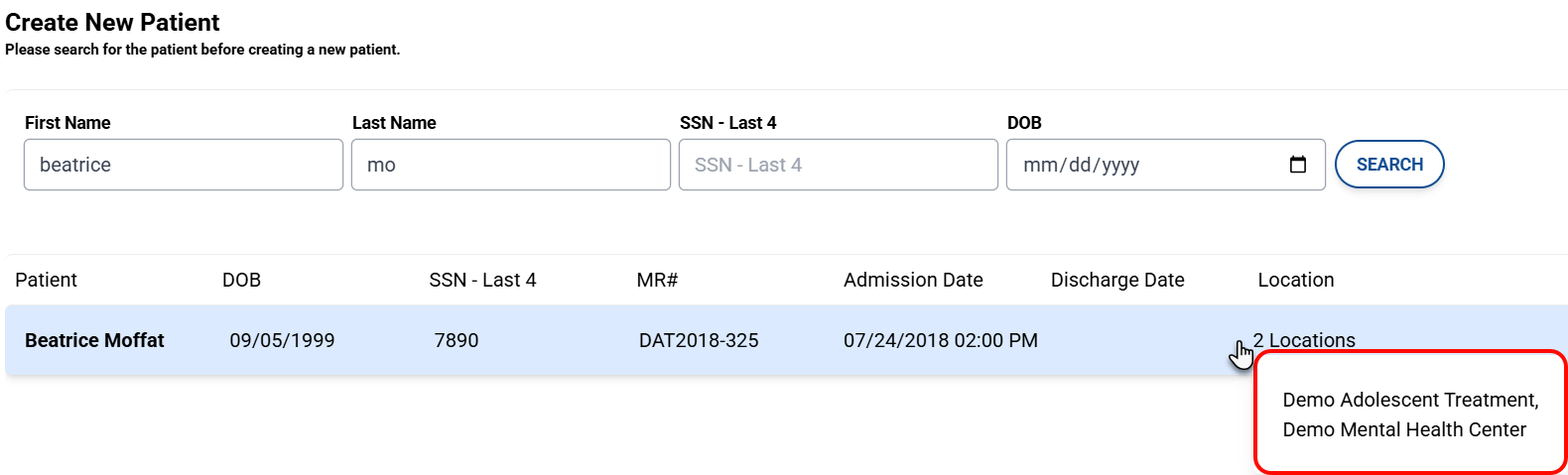This screenshot has width=1568, height=475.
Task: Click the First Name input field
Action: [183, 165]
